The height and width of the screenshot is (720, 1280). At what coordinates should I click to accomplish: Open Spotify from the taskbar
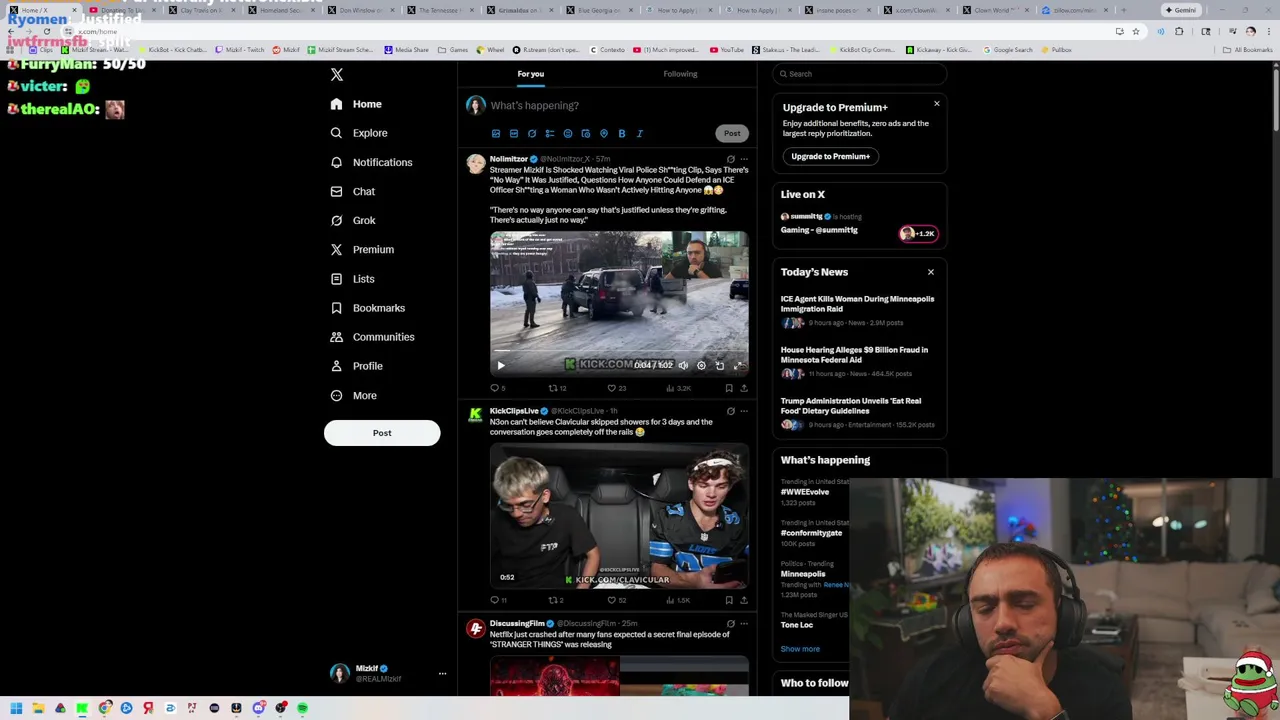click(302, 708)
